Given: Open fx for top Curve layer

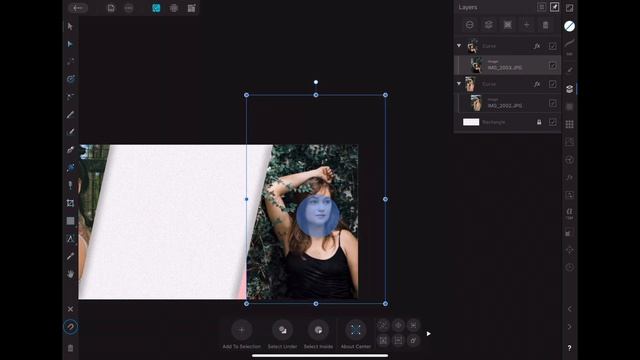Looking at the screenshot, I should coord(537,46).
